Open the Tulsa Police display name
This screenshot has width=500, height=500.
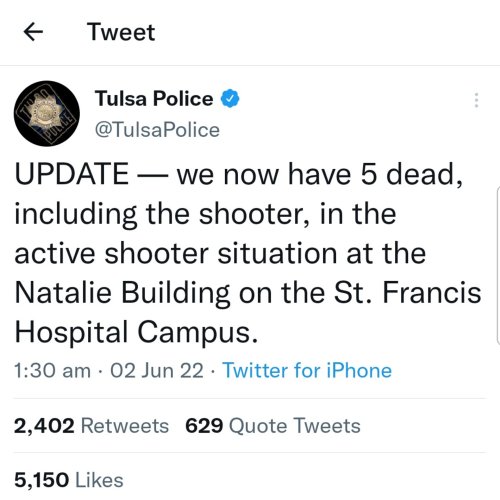(x=154, y=99)
